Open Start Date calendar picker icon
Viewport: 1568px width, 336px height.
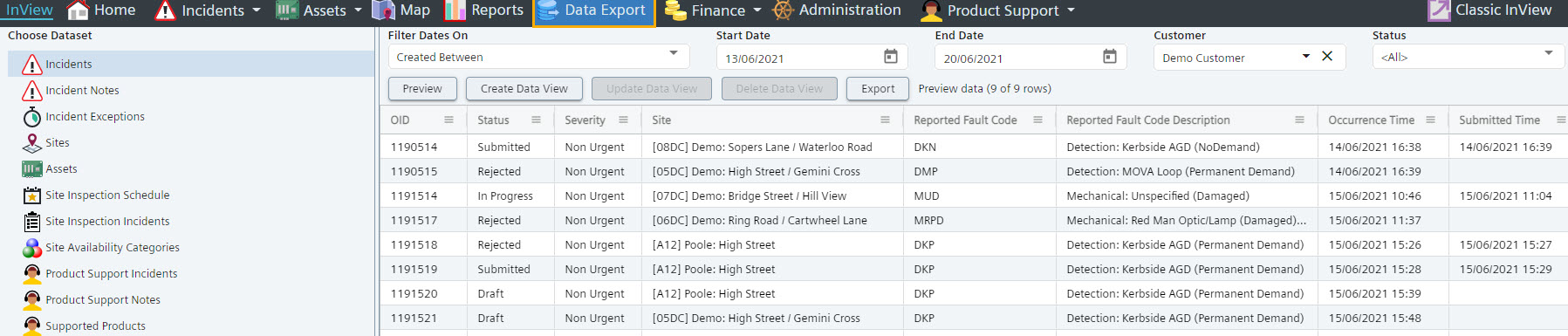pyautogui.click(x=891, y=57)
